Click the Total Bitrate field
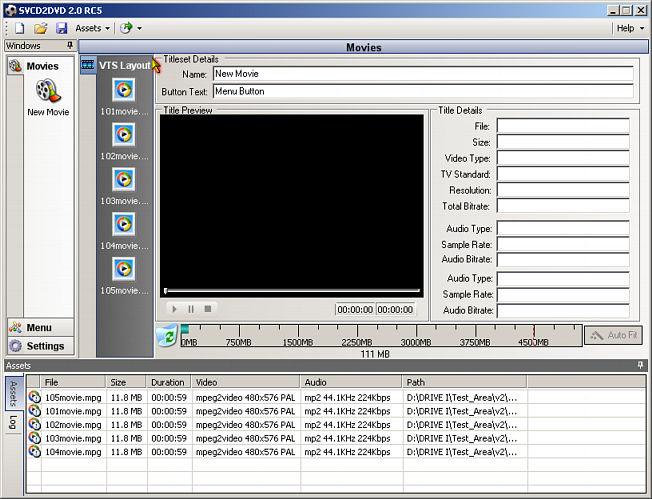Viewport: 652px width, 499px height. click(563, 206)
